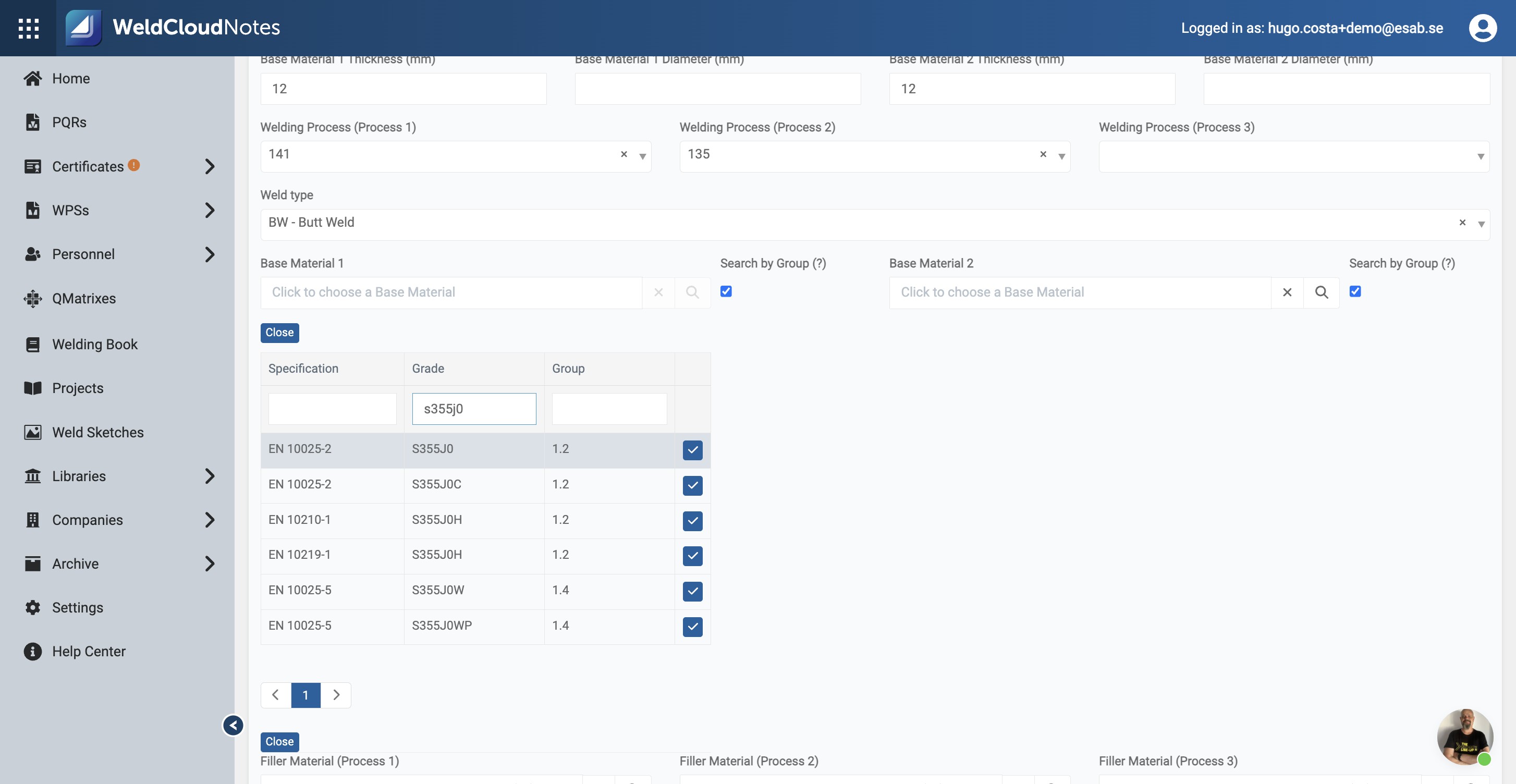Toggle Search by Group for Base Material 2

click(x=1355, y=291)
